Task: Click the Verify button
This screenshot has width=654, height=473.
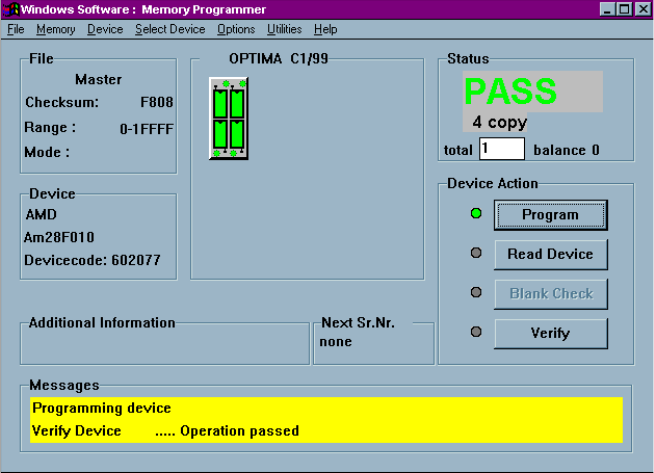Action: coord(551,333)
